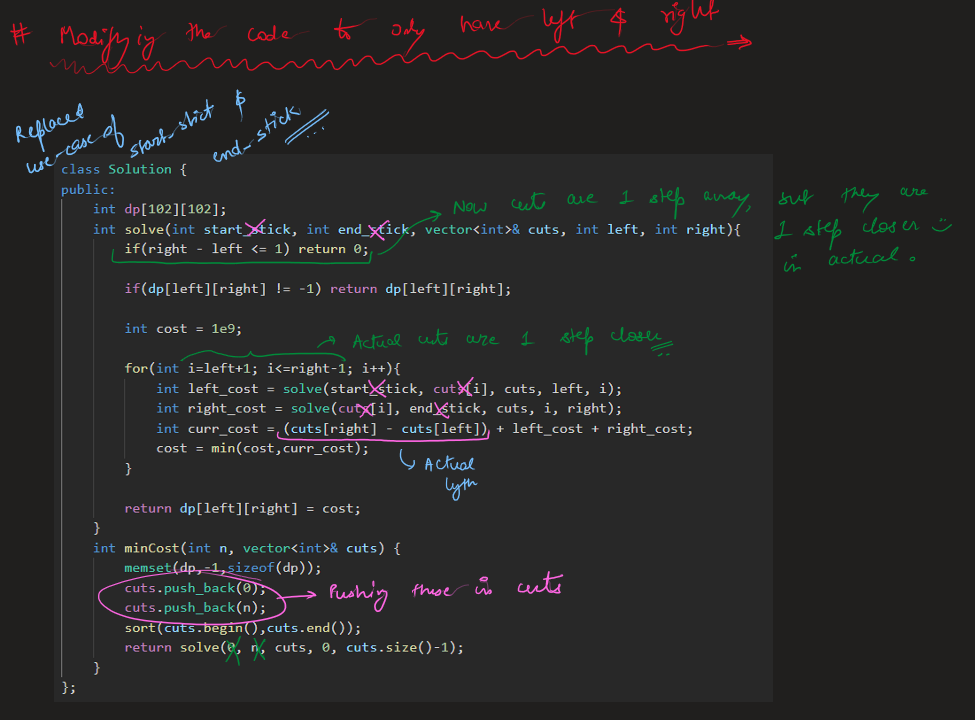Click the "int dp[102][102];" declaration
975x720 pixels.
[x=160, y=209]
